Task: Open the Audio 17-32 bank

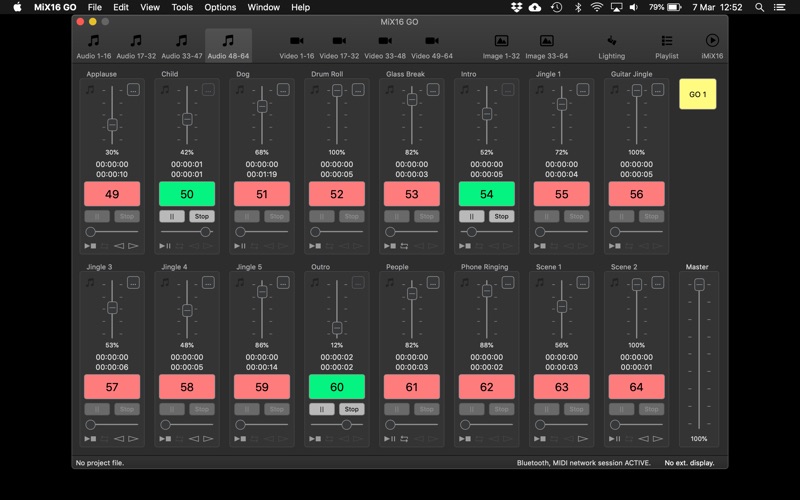Action: coord(136,46)
